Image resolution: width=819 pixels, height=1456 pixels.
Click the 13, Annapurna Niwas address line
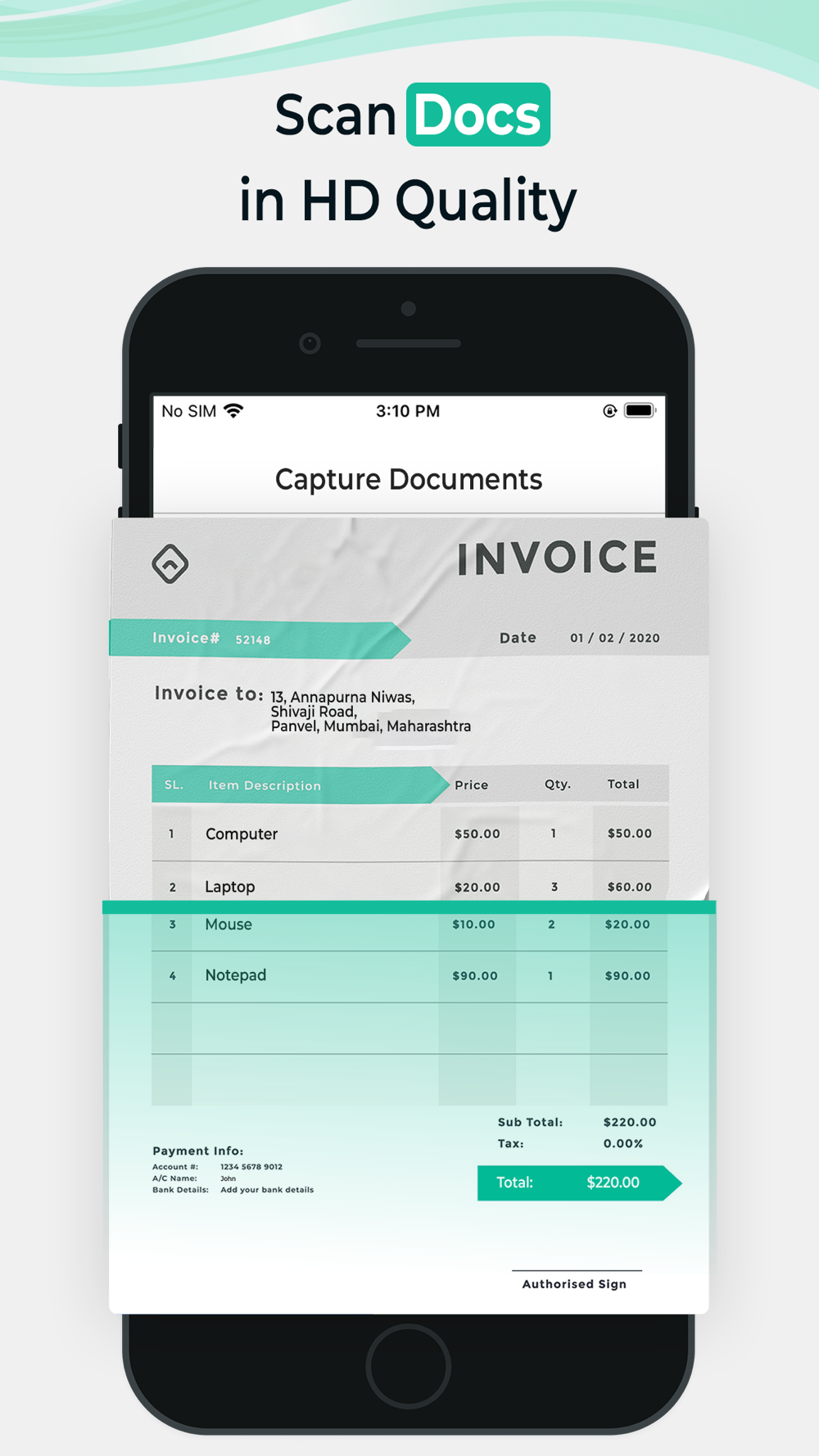342,697
